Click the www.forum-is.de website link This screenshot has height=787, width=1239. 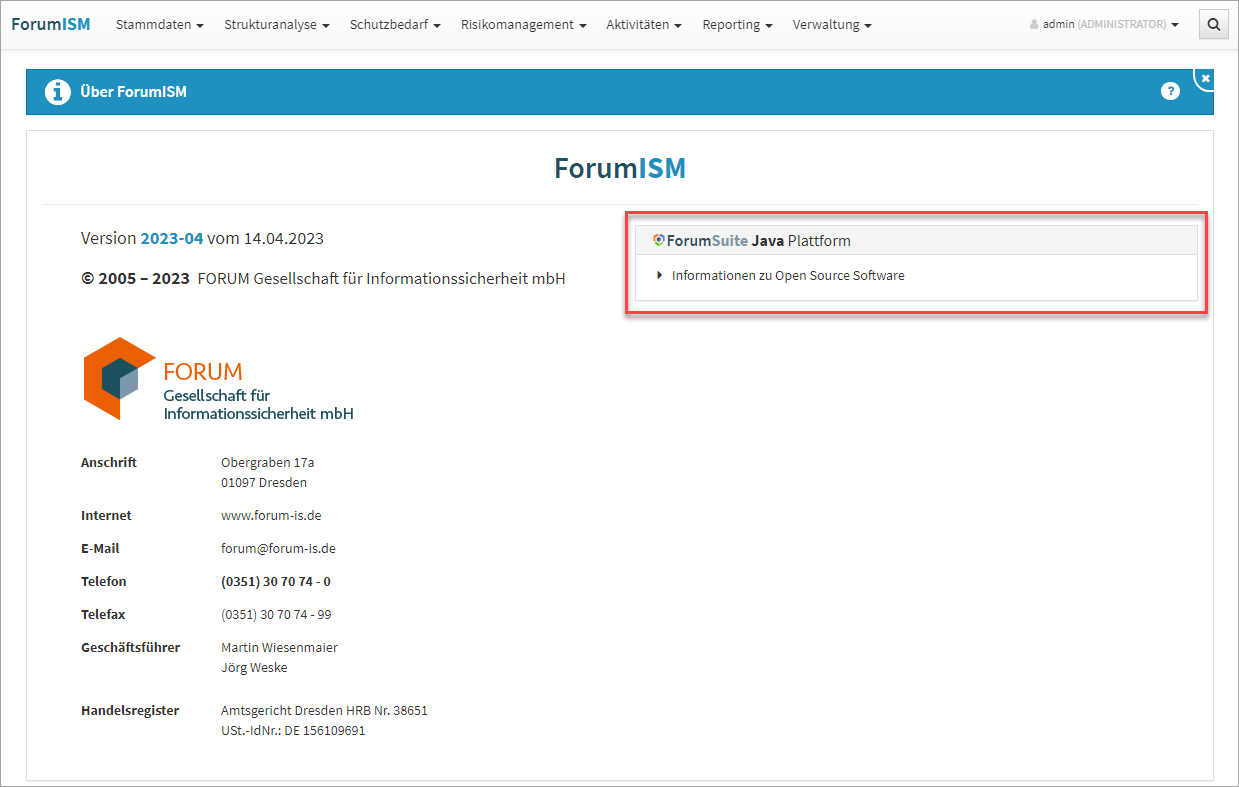pos(271,516)
